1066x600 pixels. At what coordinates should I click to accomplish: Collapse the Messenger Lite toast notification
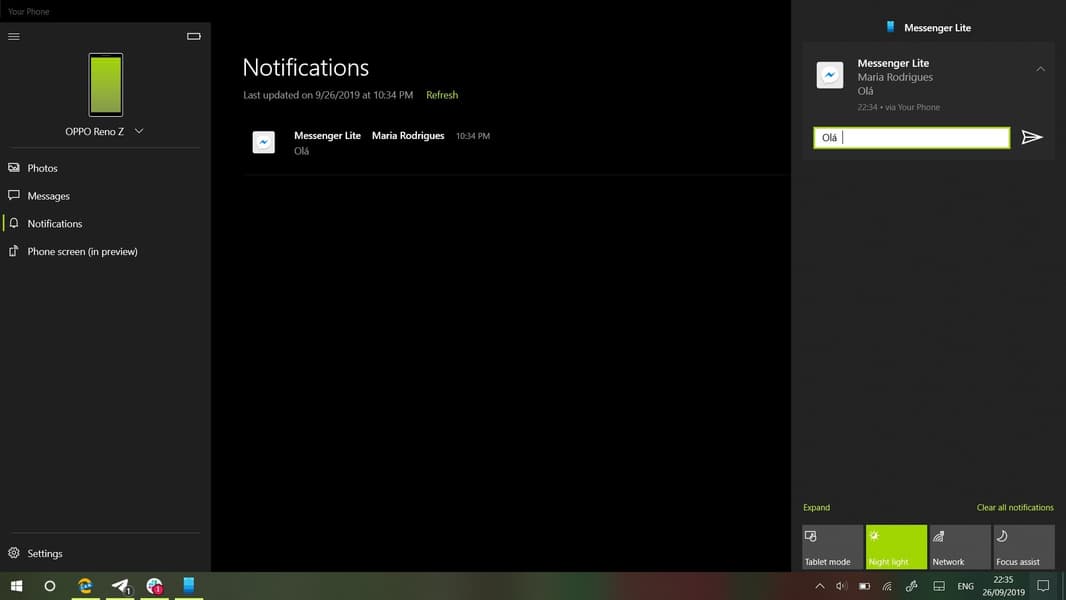coord(1040,69)
